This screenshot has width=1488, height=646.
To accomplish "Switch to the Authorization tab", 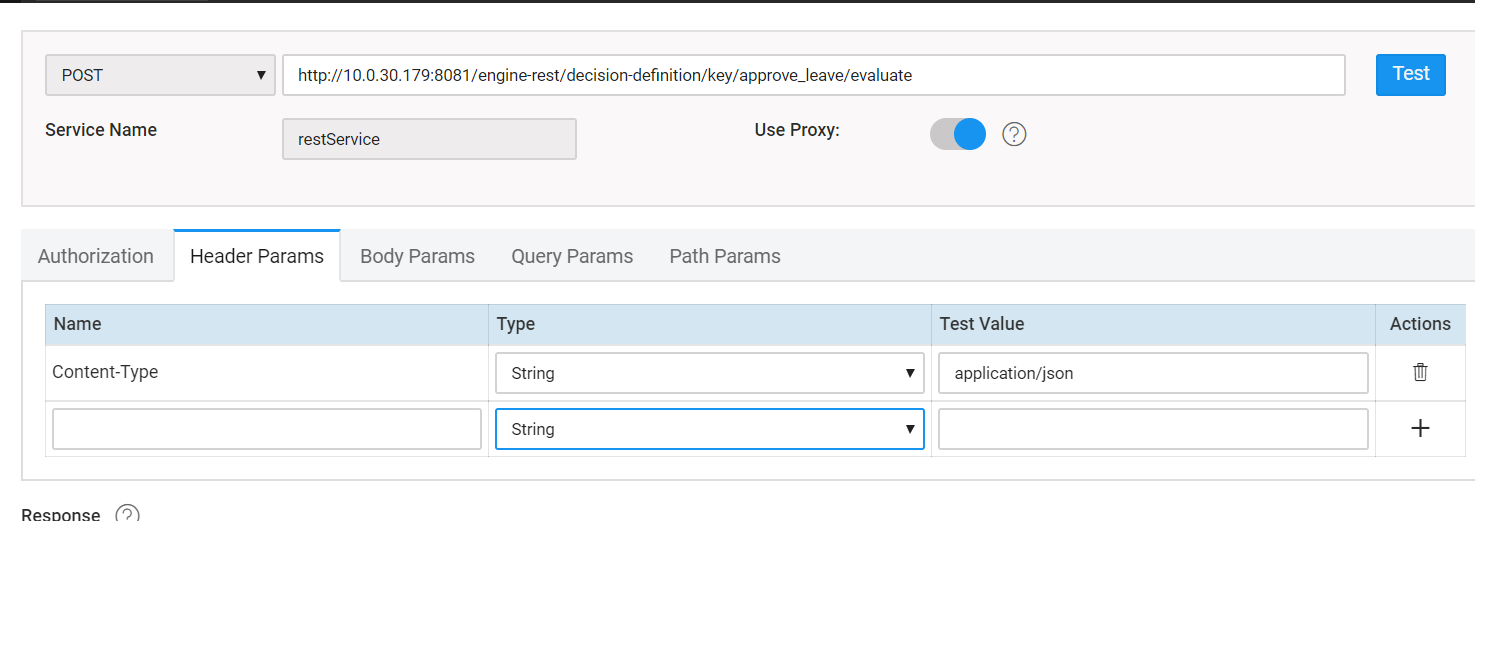I will tap(96, 256).
